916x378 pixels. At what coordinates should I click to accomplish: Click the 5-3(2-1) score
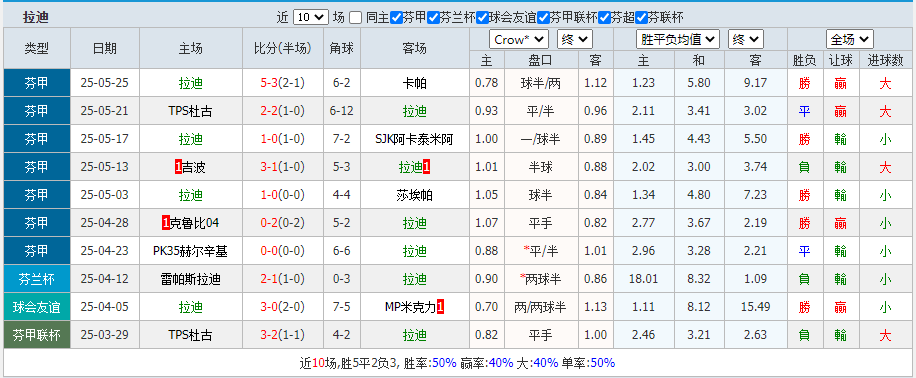tap(283, 83)
